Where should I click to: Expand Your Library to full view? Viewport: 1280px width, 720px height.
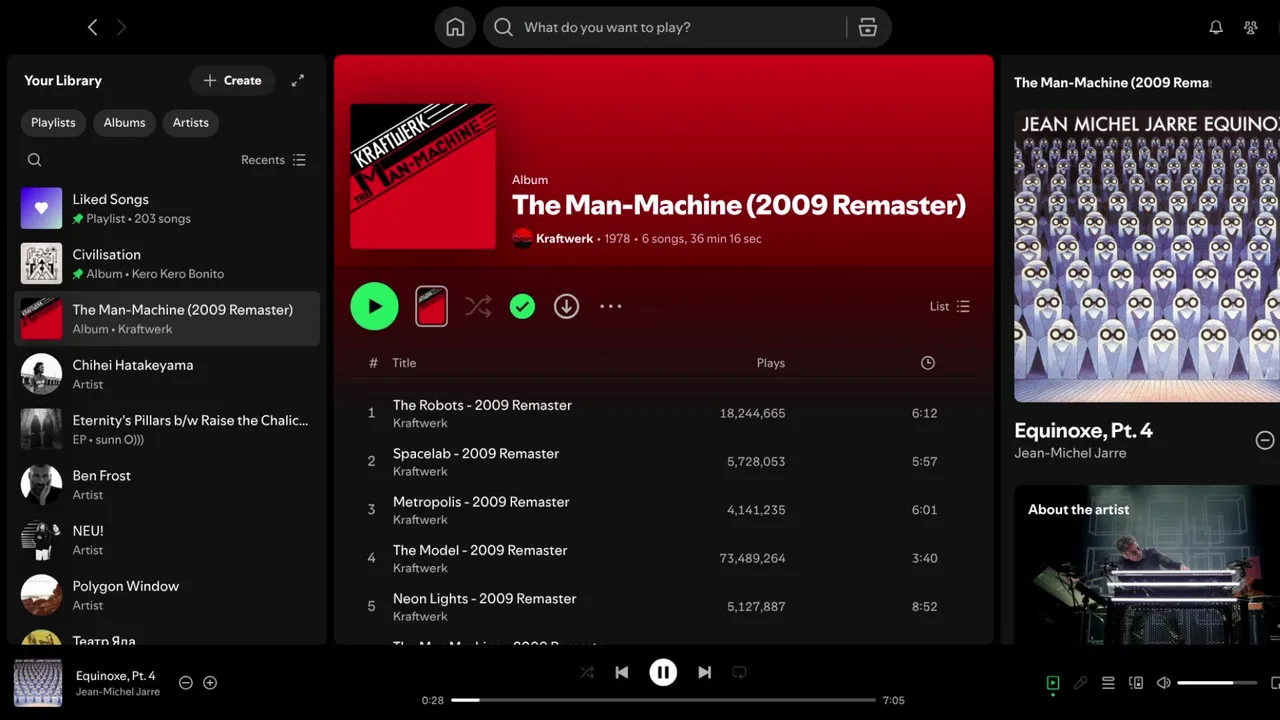298,80
